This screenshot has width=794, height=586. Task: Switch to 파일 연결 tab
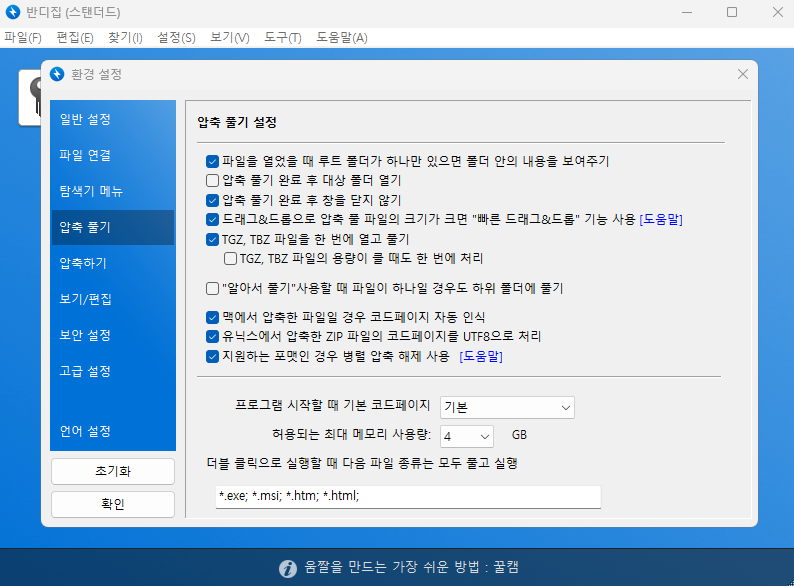point(112,155)
